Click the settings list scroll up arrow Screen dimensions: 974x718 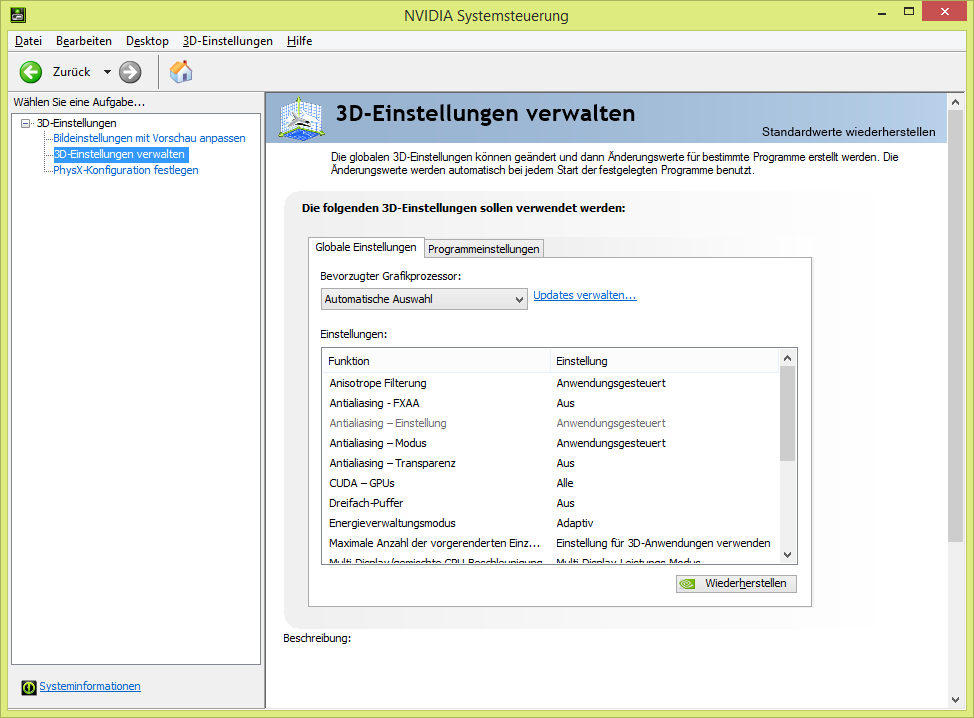[x=787, y=358]
